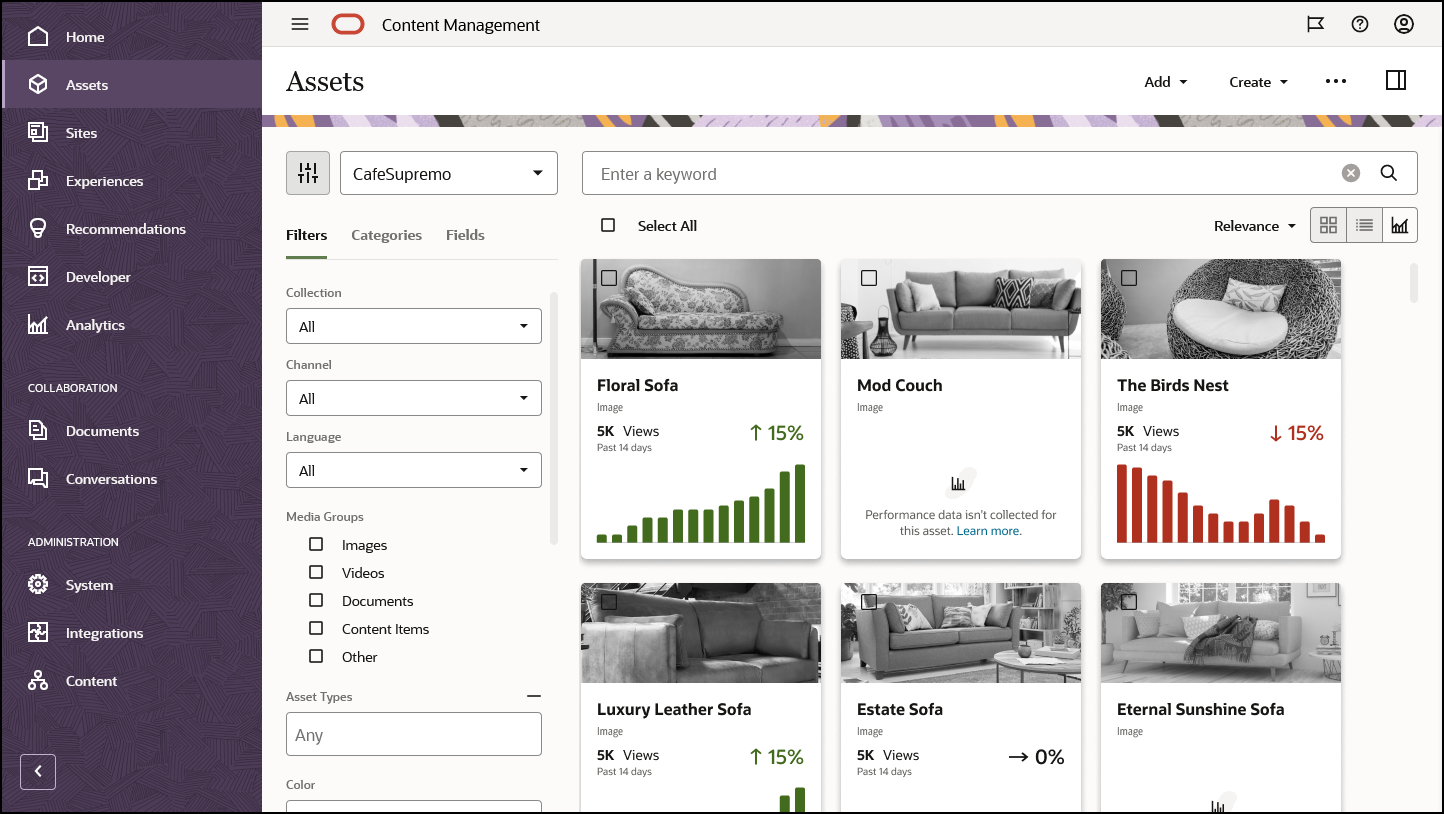Click the System gear icon
Screen dimensions: 1444x814
[38, 585]
